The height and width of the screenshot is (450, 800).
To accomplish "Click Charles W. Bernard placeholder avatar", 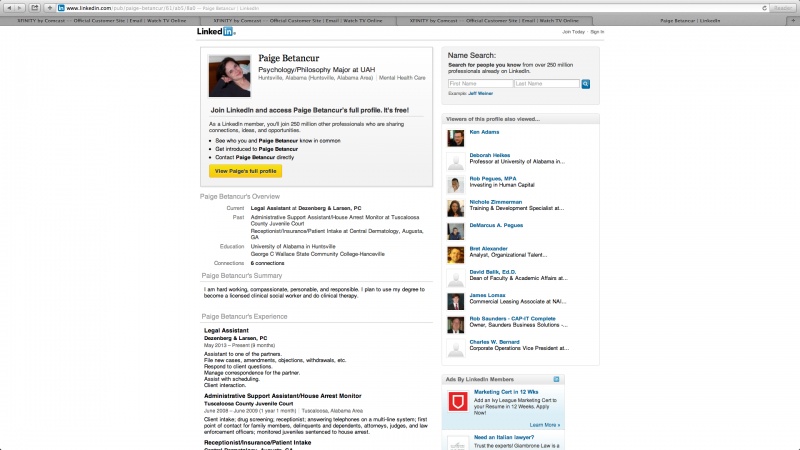I will [456, 348].
